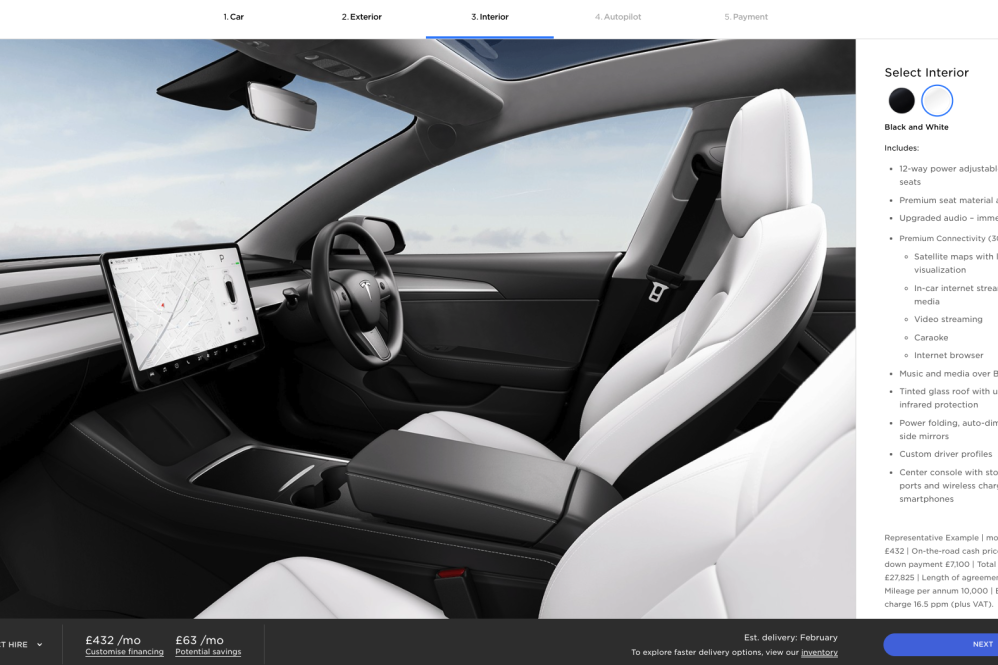Select the all-black interior swatch
Image resolution: width=998 pixels, height=665 pixels.
[x=901, y=100]
